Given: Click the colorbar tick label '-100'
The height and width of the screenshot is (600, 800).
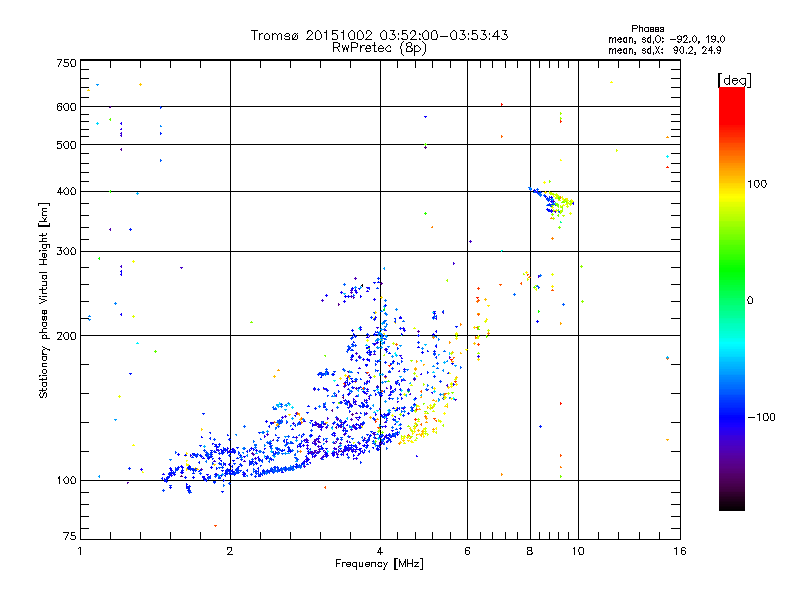Looking at the screenshot, I should 761,417.
